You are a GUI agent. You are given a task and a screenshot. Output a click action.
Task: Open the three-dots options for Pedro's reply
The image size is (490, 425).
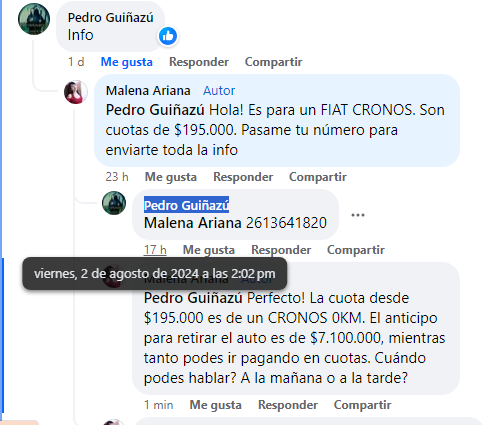(358, 215)
